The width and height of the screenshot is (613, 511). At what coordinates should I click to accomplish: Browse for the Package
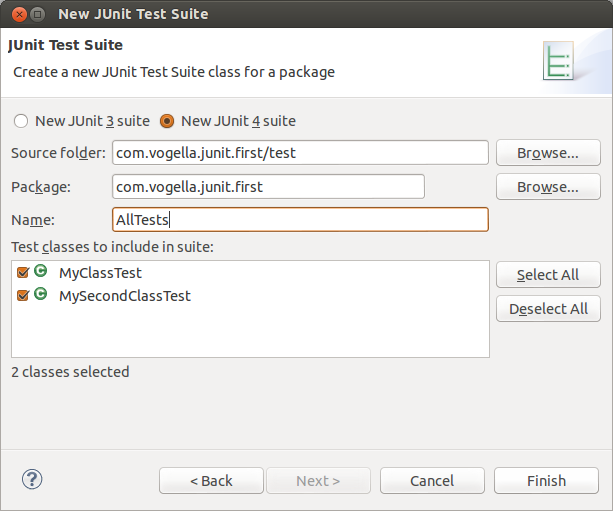(548, 187)
